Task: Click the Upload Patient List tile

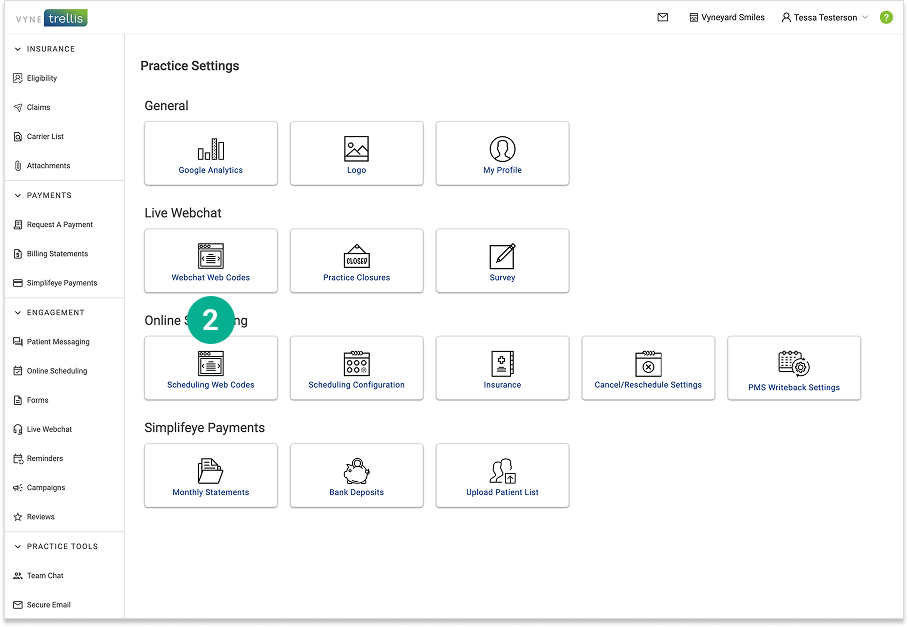Action: (x=502, y=476)
